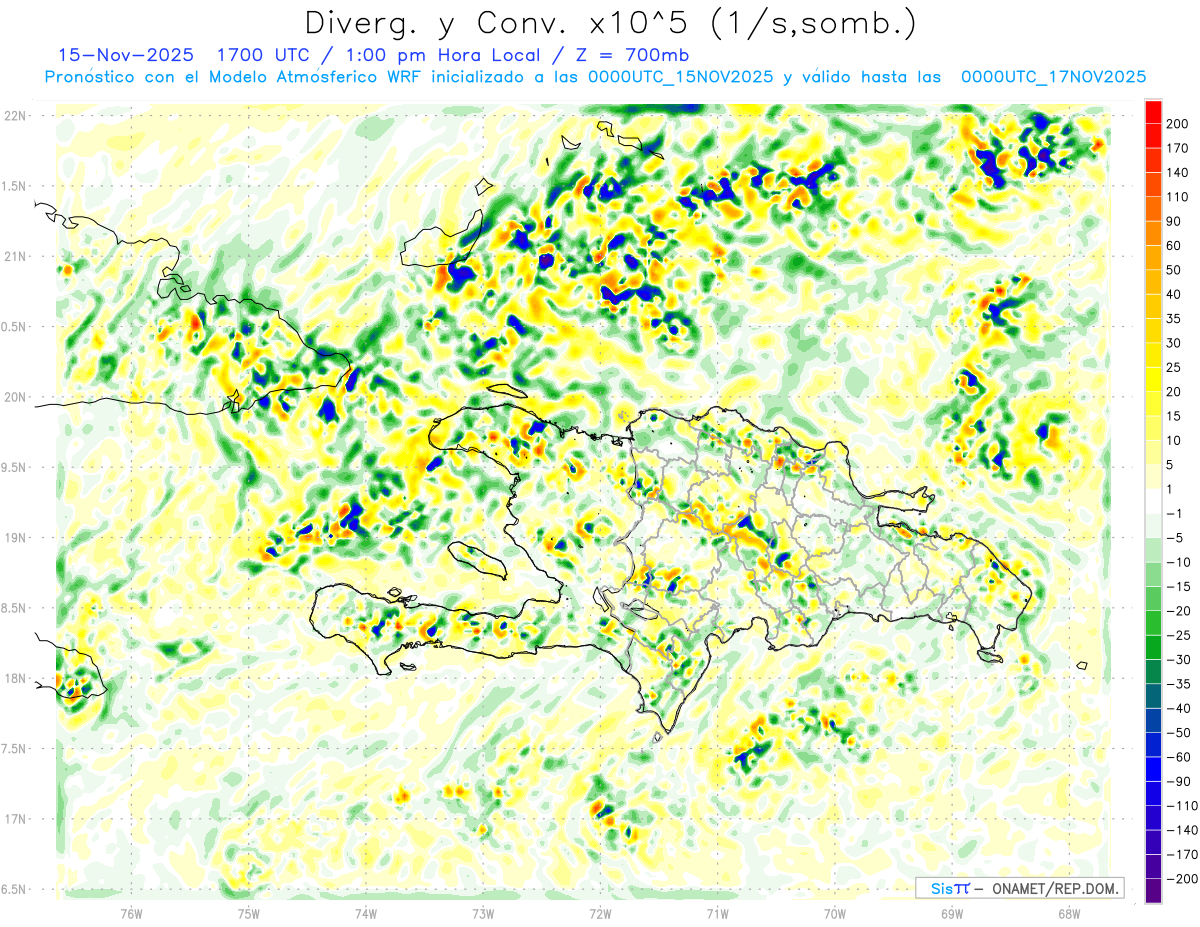Click the 17N latitude label
Screen dimensions: 1200x927
click(x=16, y=819)
